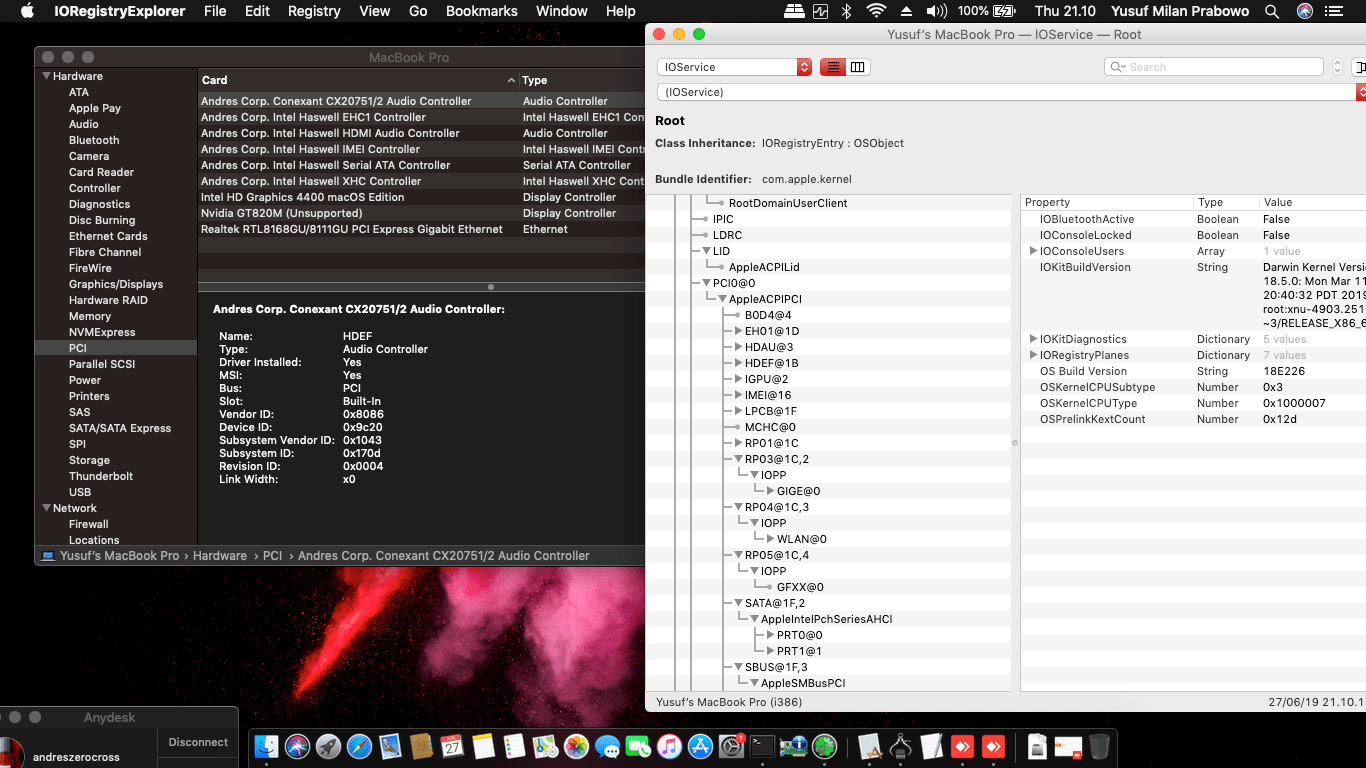Image resolution: width=1366 pixels, height=768 pixels.
Task: Open the Go menu
Action: pos(418,11)
